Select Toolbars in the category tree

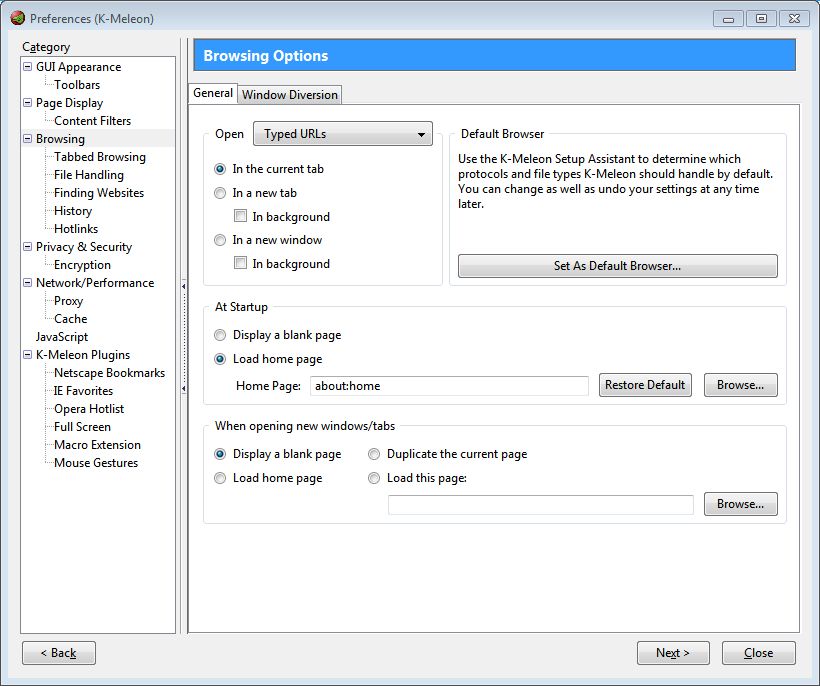point(77,85)
